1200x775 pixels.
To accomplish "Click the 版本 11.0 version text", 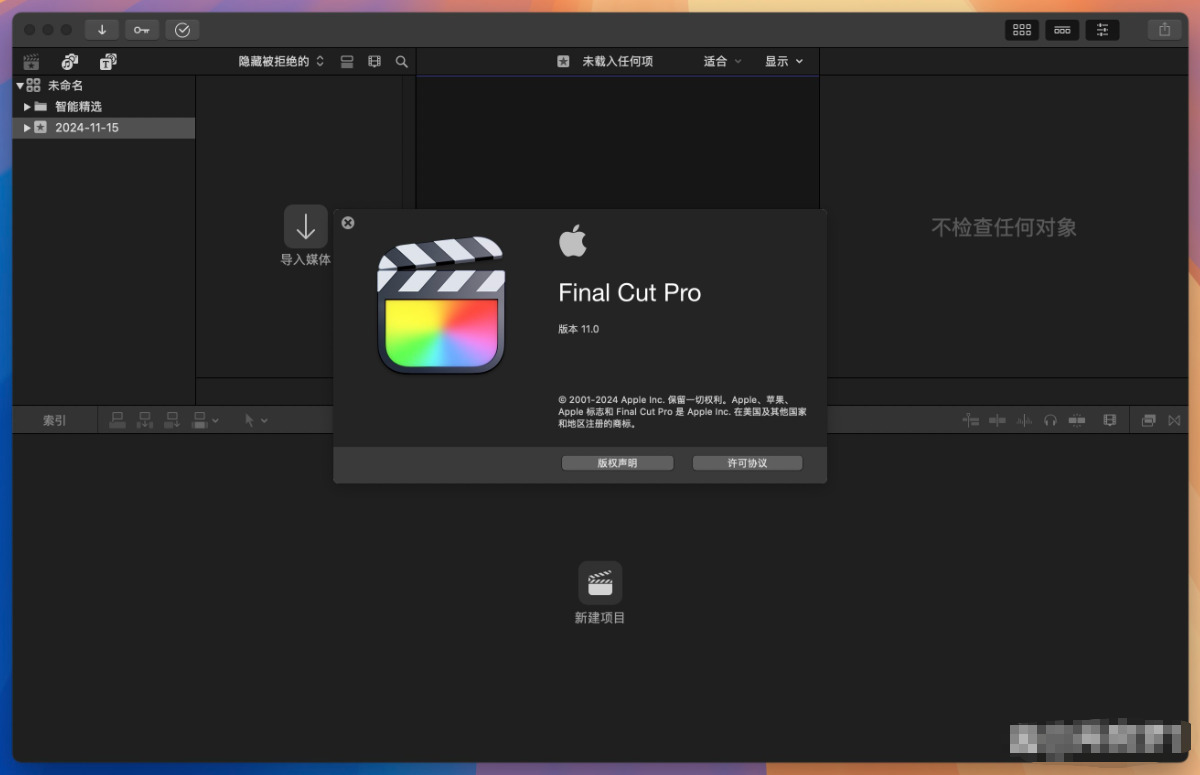I will [579, 329].
